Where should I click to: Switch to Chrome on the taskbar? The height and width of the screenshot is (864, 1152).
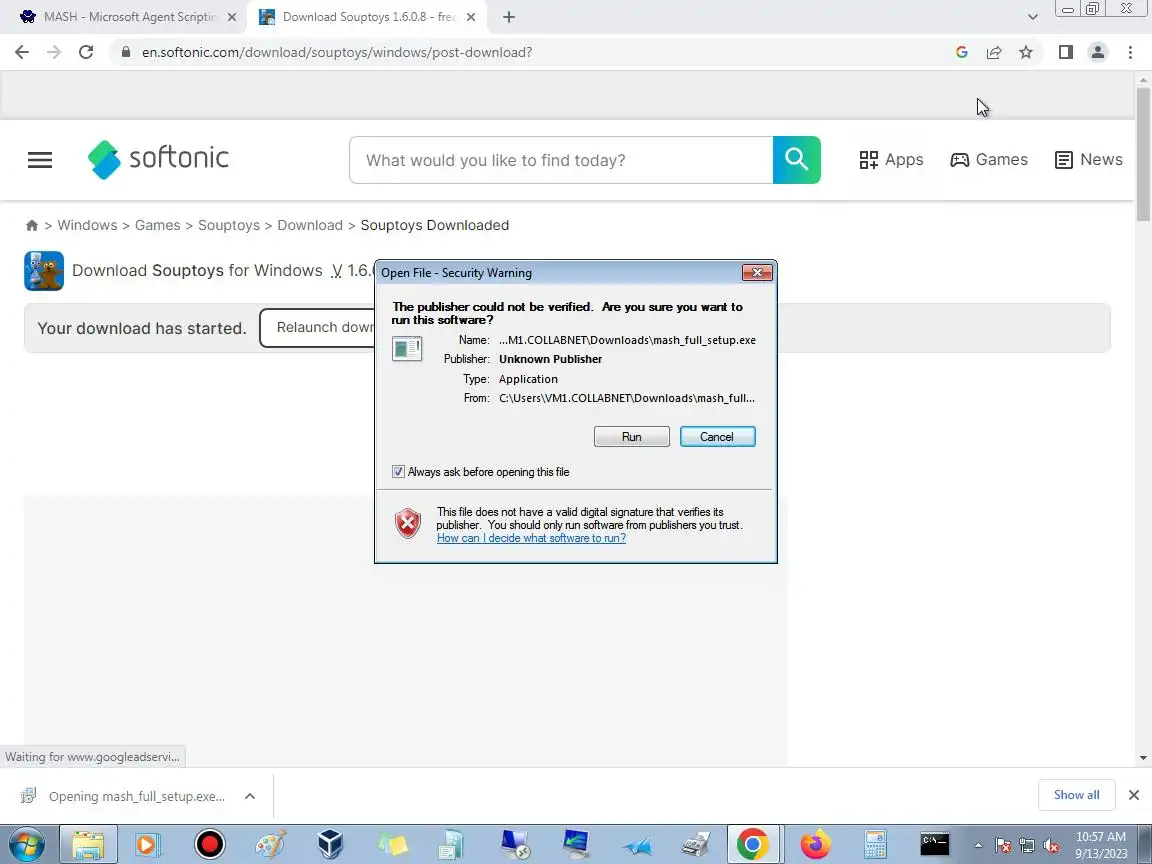[752, 845]
